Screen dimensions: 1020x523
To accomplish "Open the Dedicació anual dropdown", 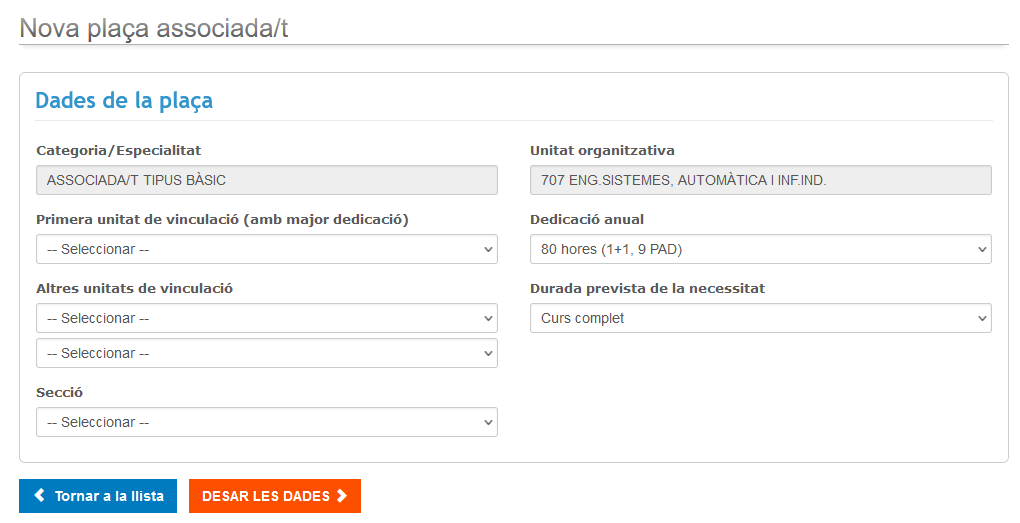I will 760,249.
